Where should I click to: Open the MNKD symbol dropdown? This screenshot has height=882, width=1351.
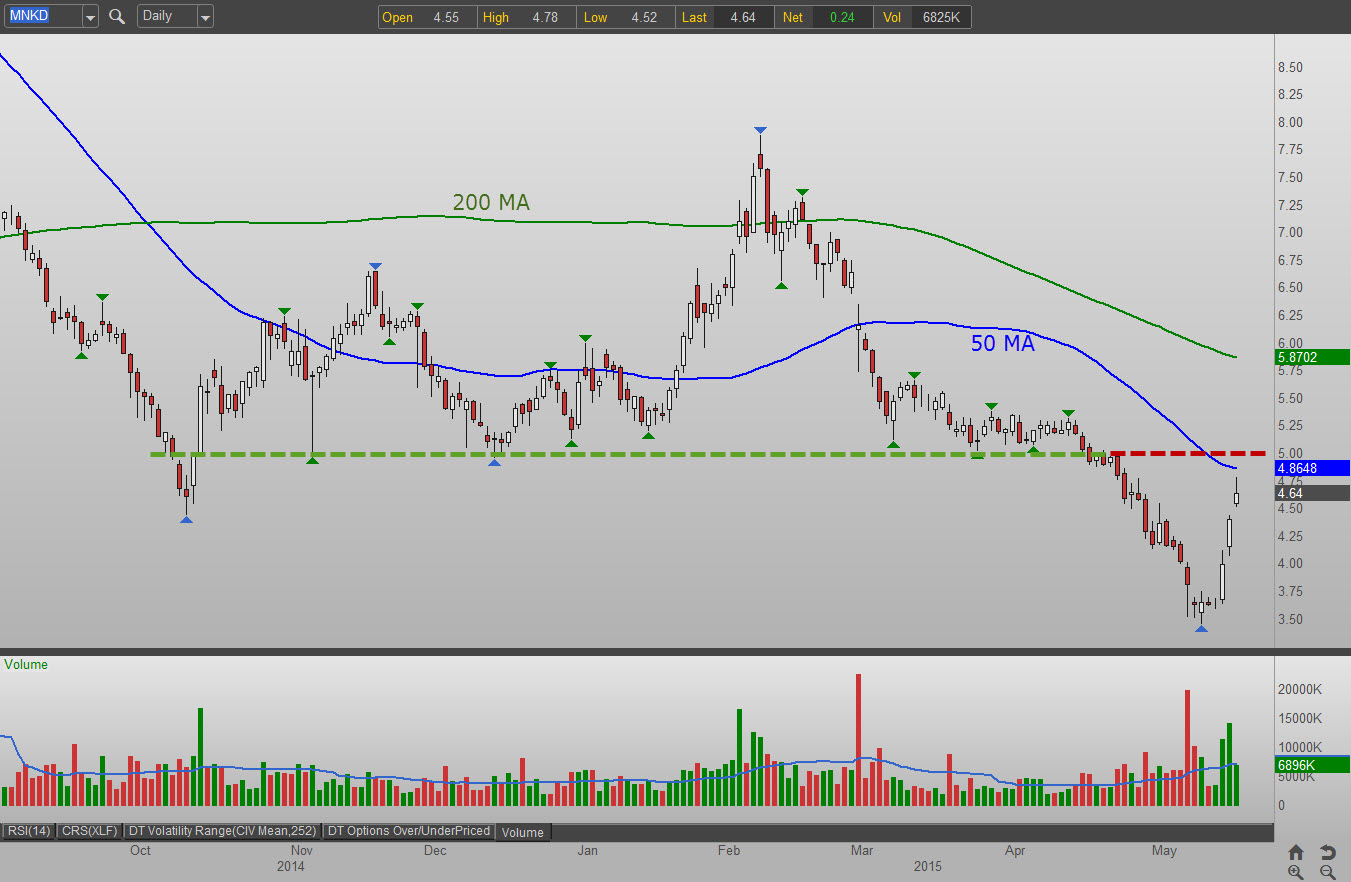point(89,16)
